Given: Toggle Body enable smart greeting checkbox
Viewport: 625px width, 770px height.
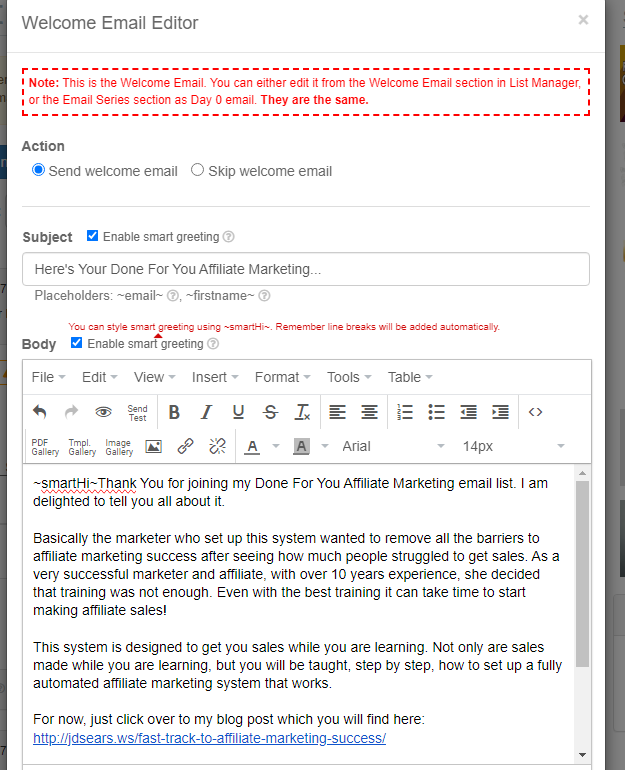Looking at the screenshot, I should pos(77,343).
